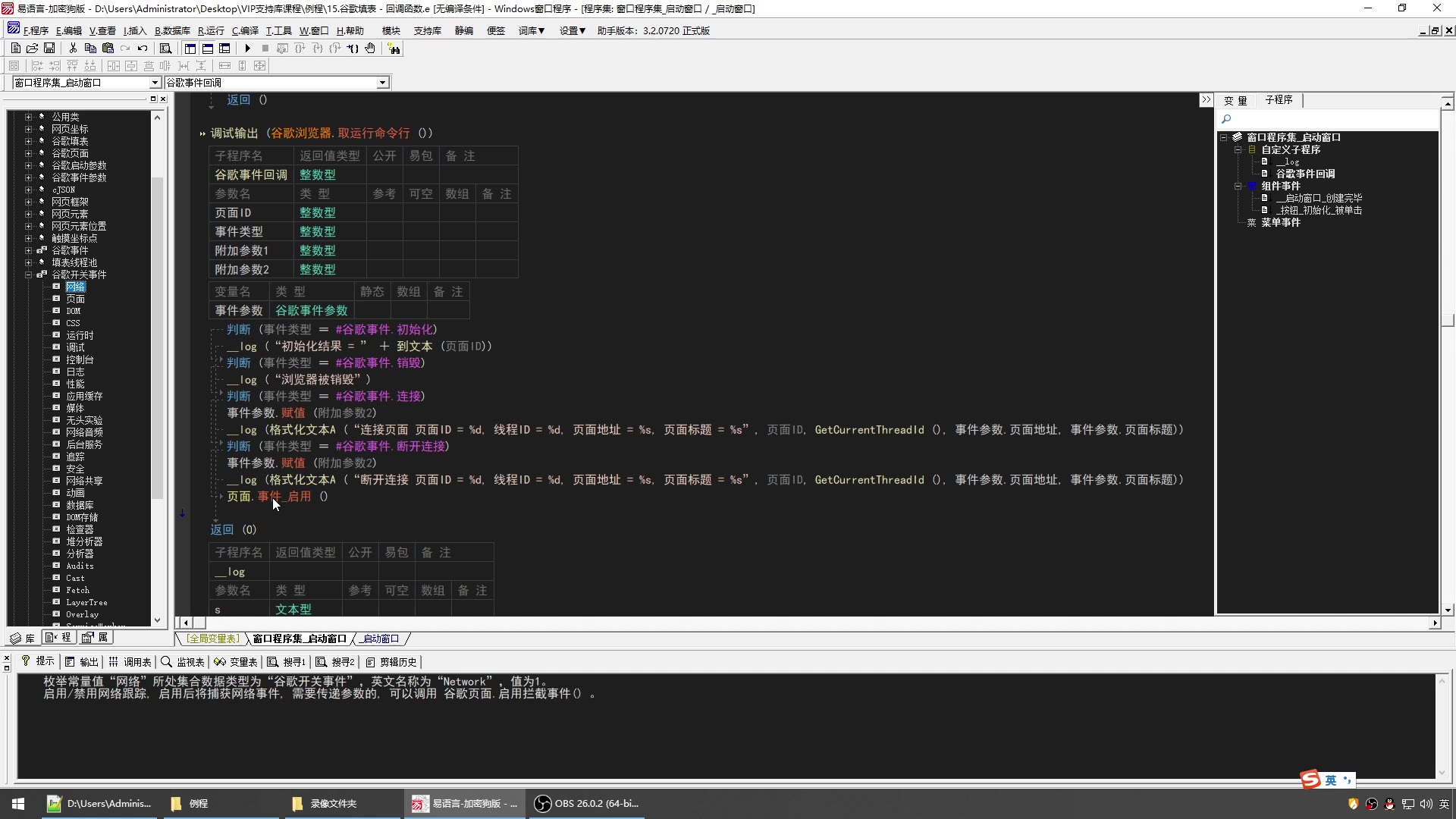
Task: Open the 谷歌事件回调 subroutine dropdown
Action: coord(382,83)
